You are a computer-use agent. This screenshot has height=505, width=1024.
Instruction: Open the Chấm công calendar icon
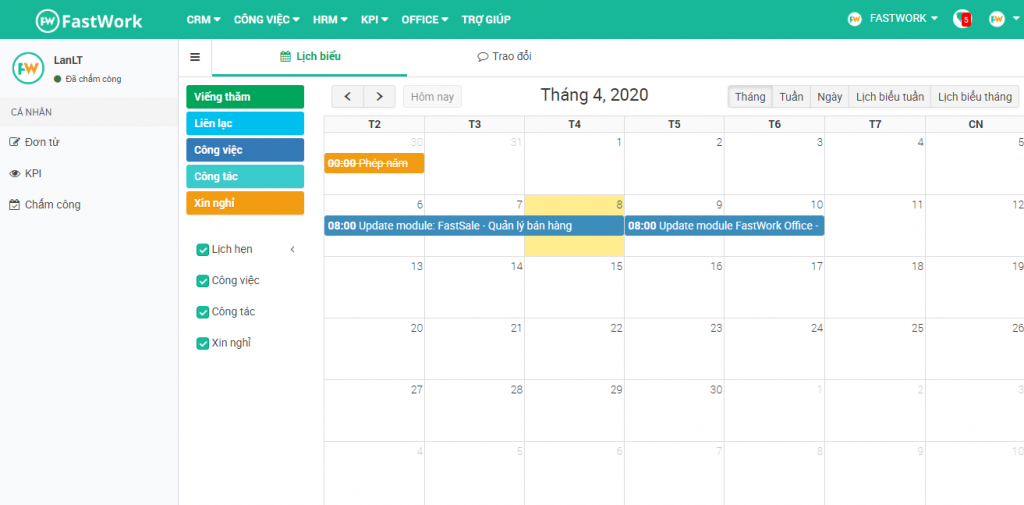(x=15, y=205)
